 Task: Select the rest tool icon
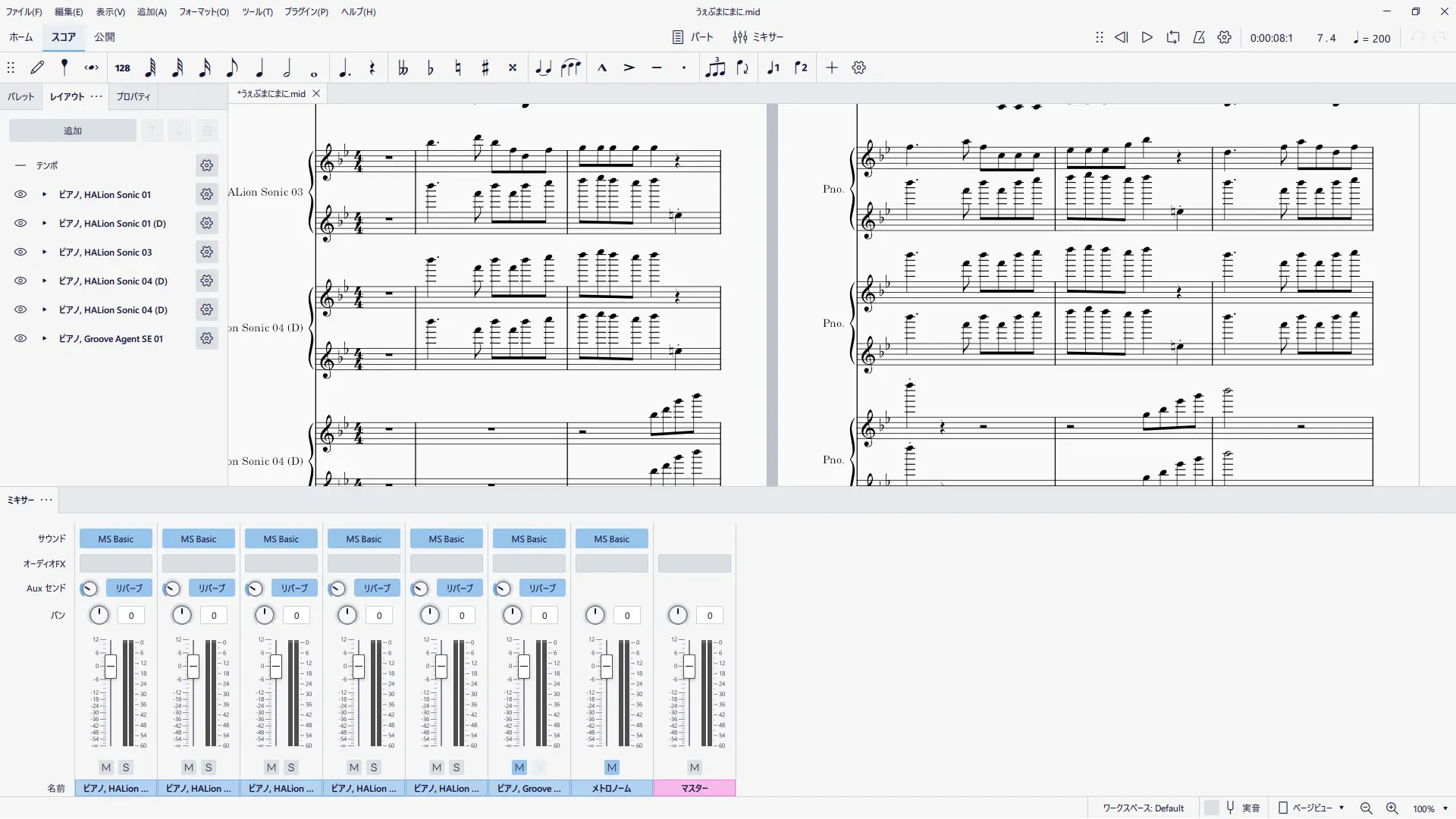coord(372,68)
